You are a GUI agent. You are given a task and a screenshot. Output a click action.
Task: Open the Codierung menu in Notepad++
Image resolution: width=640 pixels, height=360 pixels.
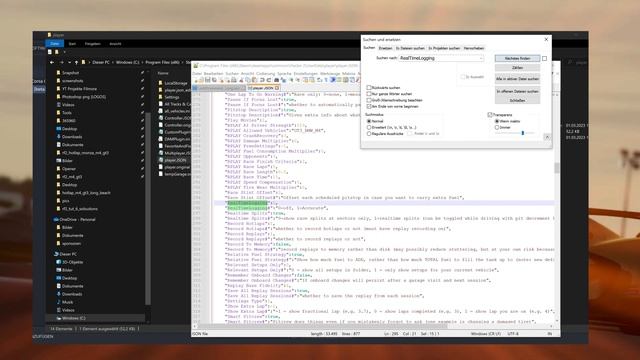(266, 74)
